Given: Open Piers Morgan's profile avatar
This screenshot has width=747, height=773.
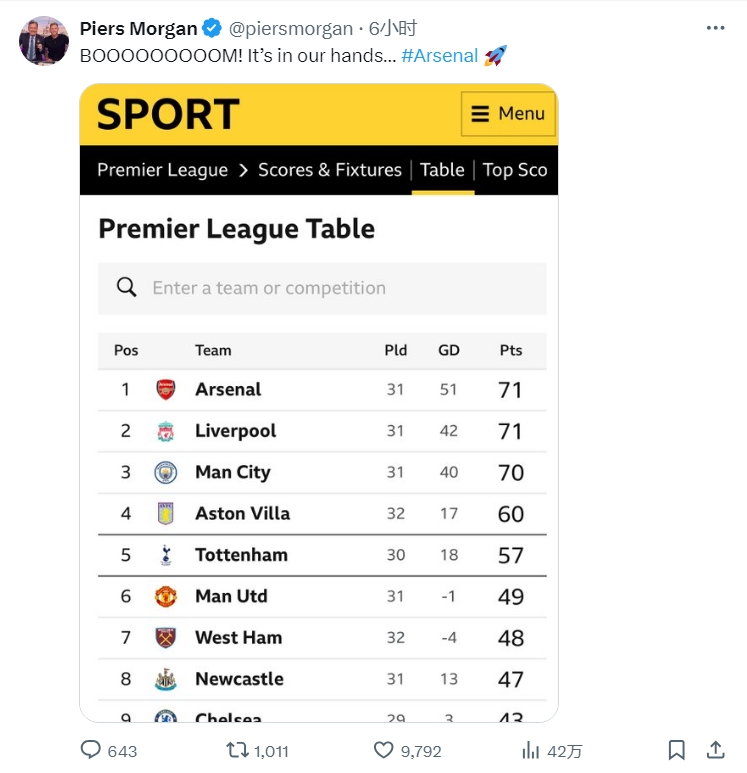Looking at the screenshot, I should [44, 41].
